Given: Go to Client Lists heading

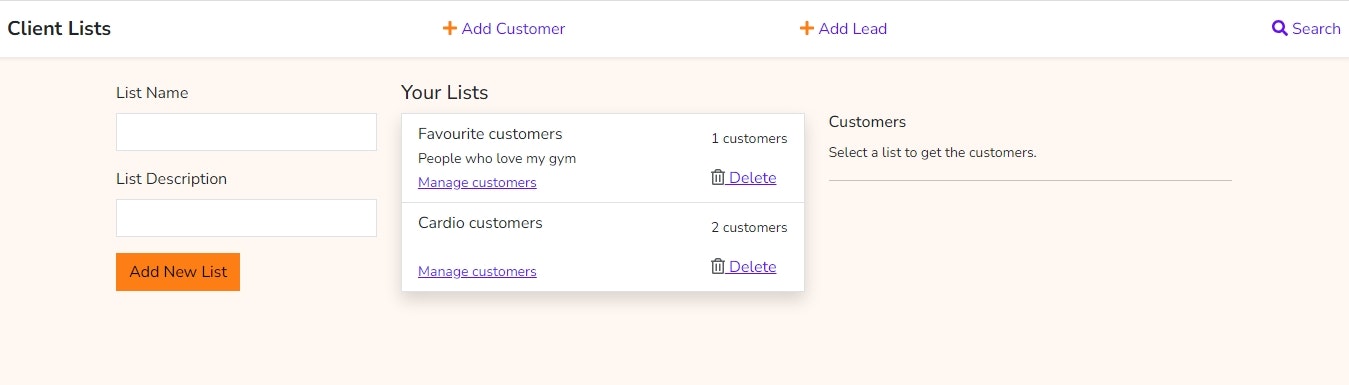Looking at the screenshot, I should 59,29.
